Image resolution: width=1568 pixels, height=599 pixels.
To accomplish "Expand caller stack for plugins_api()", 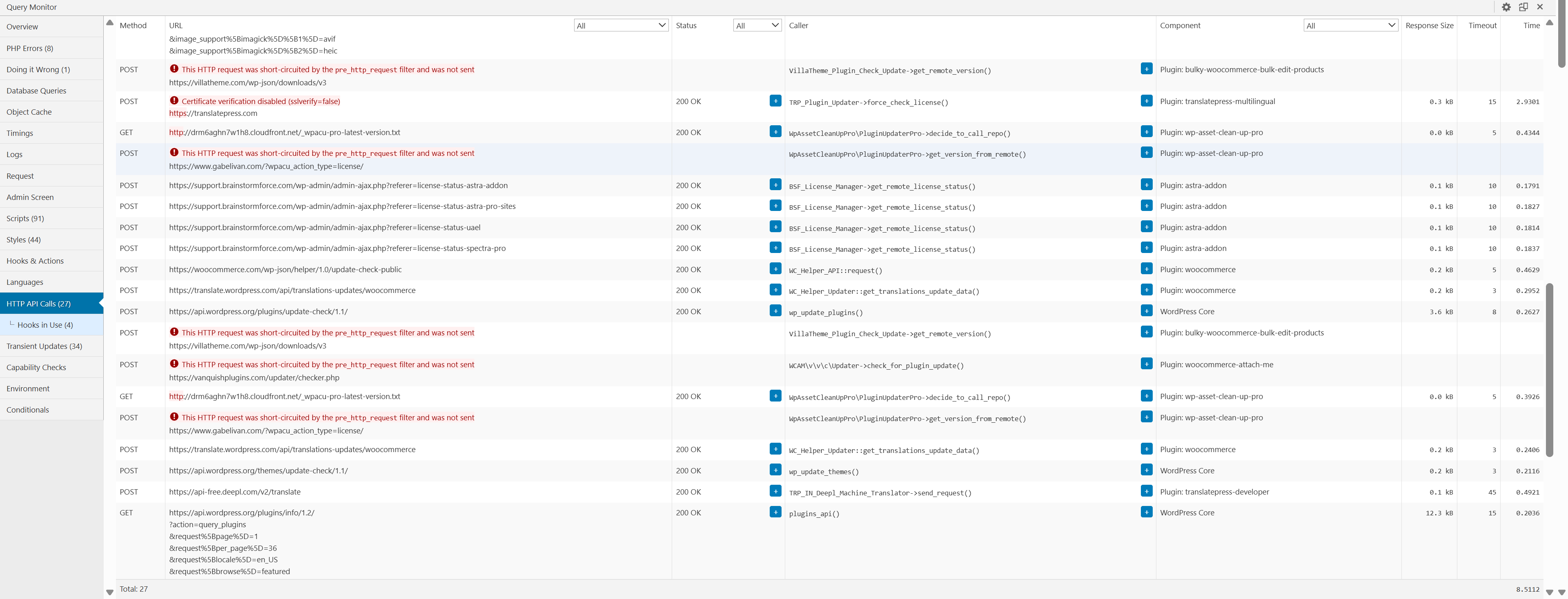I will [1146, 512].
